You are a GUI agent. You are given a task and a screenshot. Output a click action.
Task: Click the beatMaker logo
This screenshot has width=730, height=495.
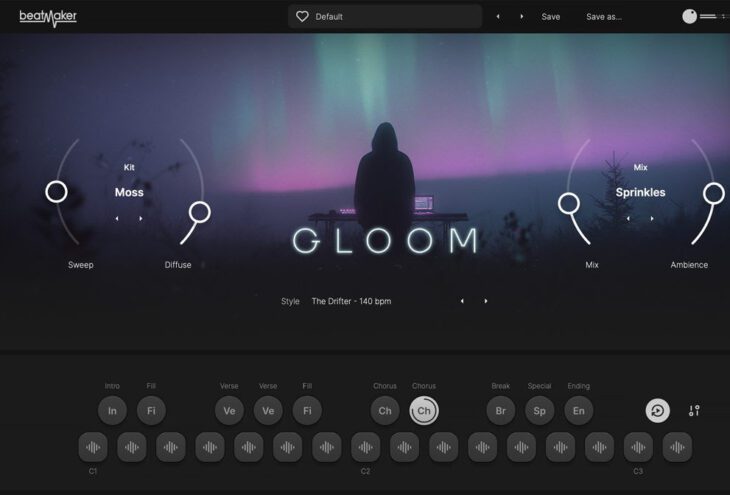point(48,18)
